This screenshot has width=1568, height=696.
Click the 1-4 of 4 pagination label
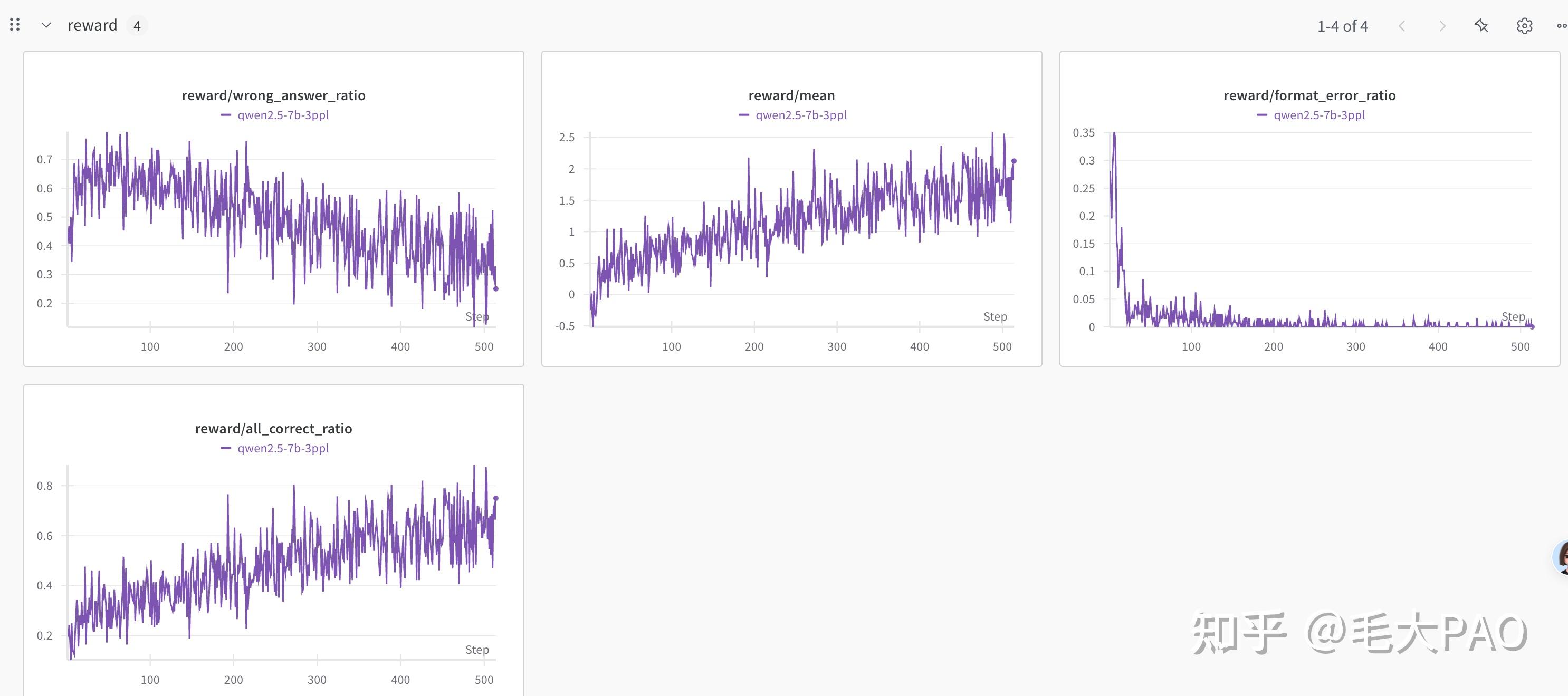(1342, 26)
